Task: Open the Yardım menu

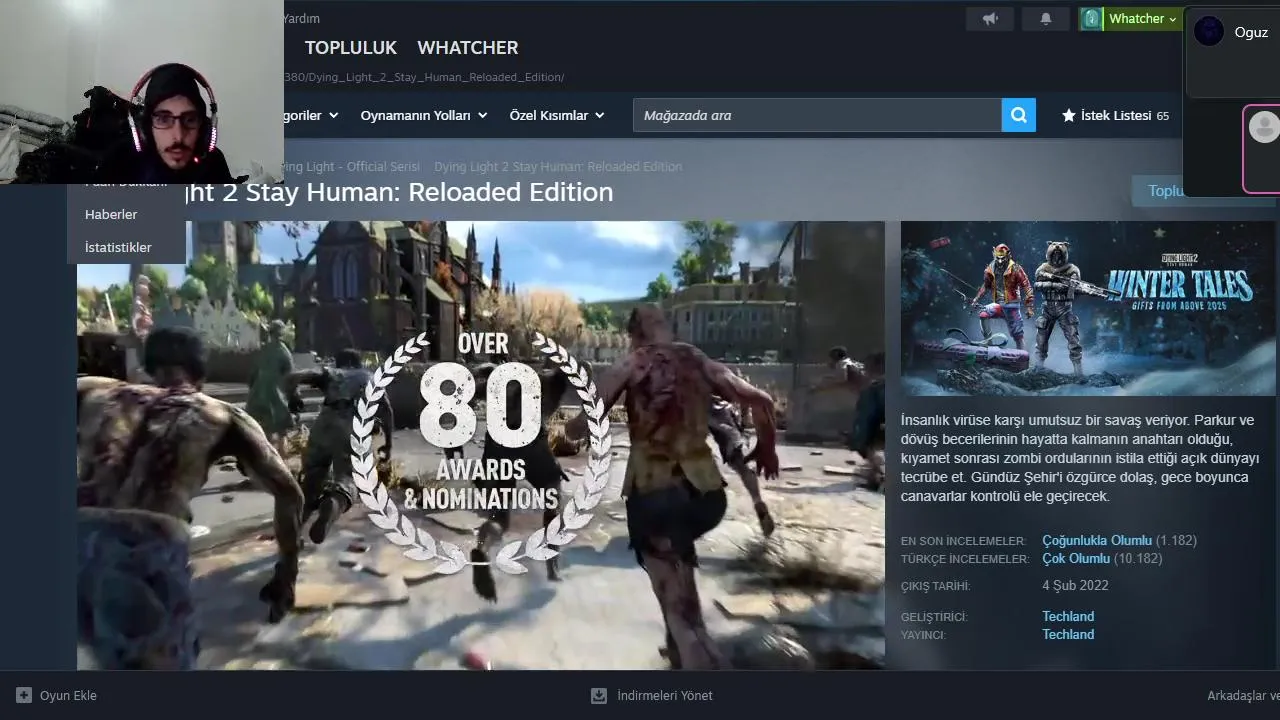Action: click(302, 18)
